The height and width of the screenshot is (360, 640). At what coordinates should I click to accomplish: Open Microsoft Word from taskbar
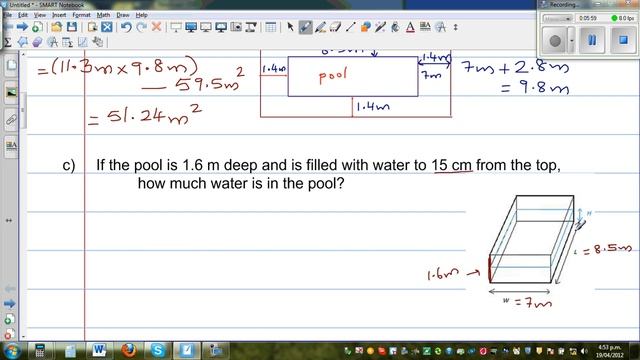click(99, 351)
